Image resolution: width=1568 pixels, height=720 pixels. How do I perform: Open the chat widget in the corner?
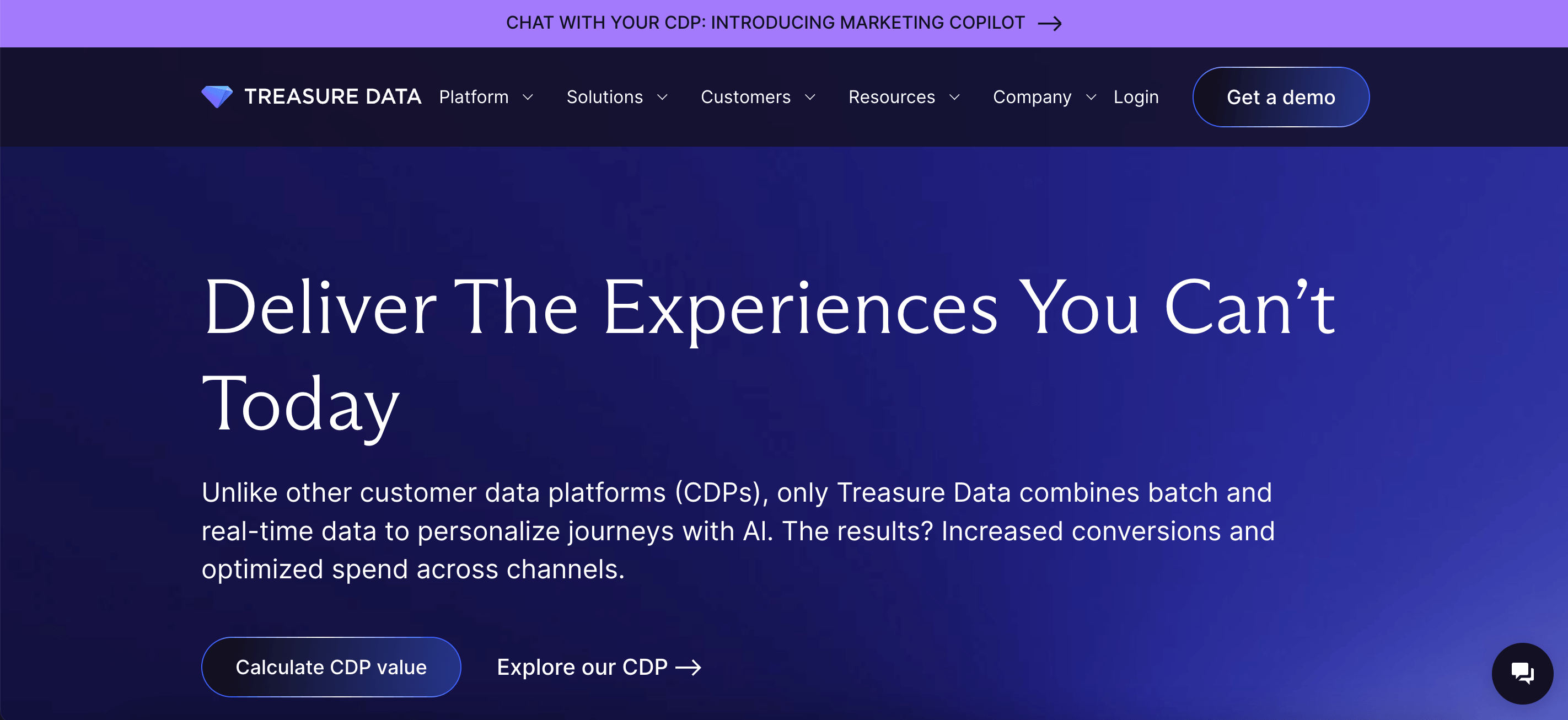click(1522, 673)
